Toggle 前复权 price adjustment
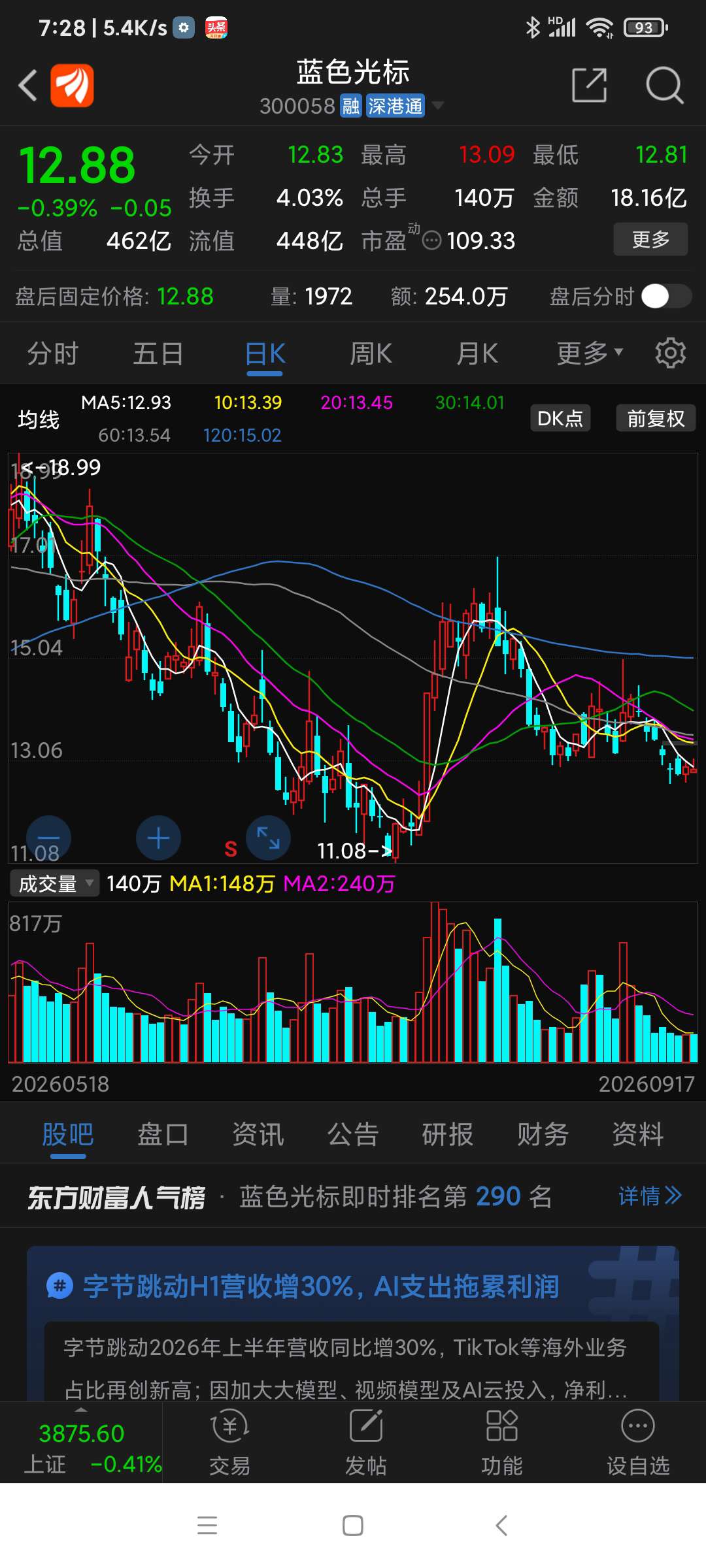Image resolution: width=706 pixels, height=1568 pixels. pos(656,418)
